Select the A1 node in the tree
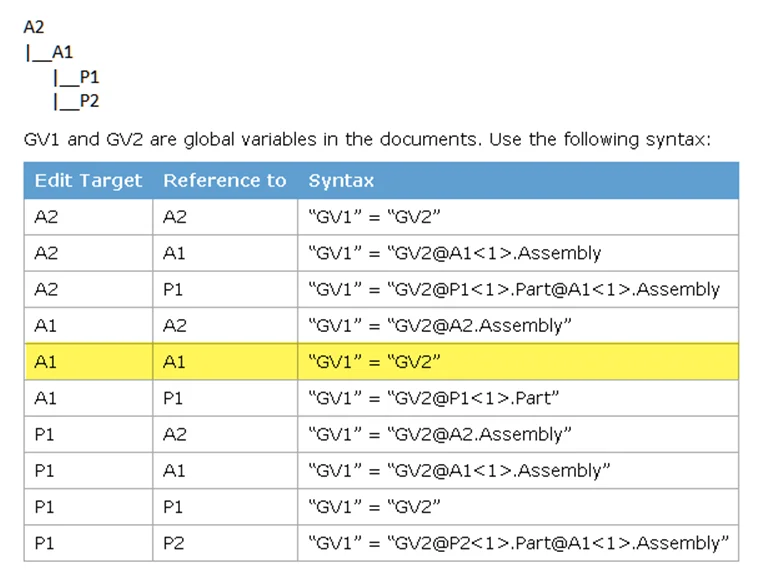Viewport: 773px width, 583px height. pyautogui.click(x=61, y=53)
